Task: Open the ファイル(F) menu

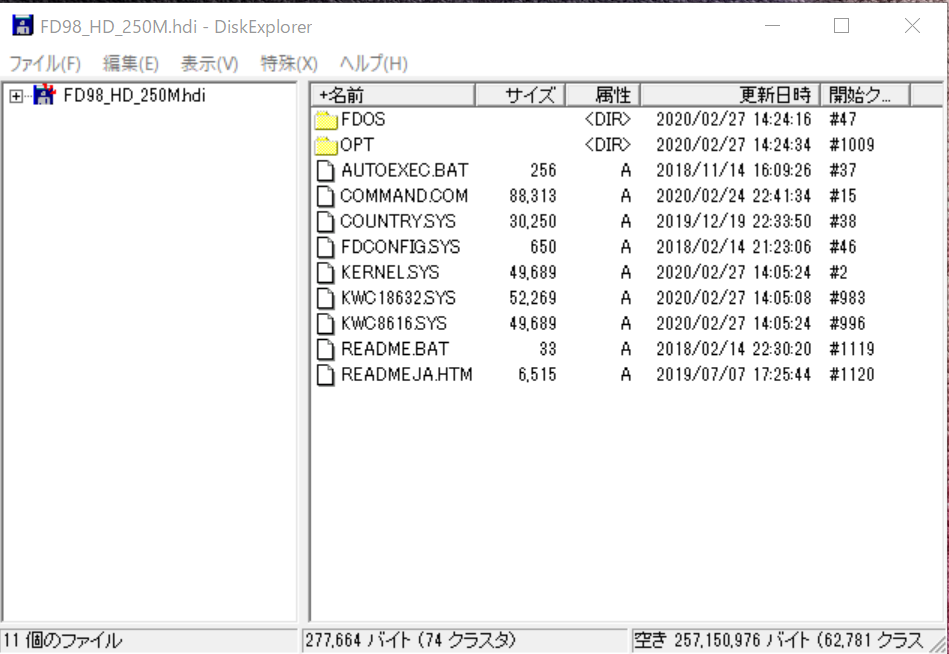Action: tap(45, 64)
